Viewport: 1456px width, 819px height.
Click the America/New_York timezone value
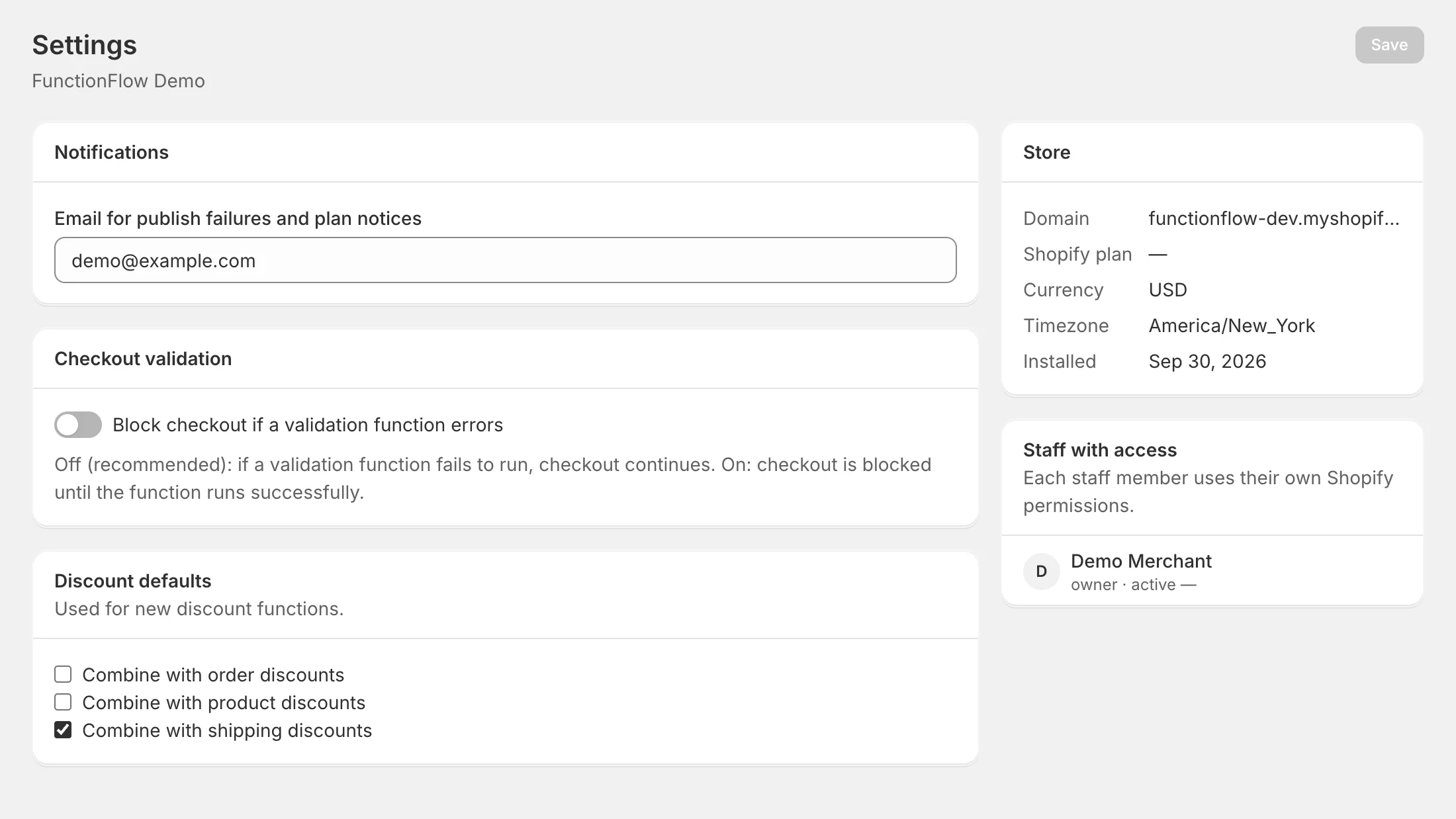1232,325
